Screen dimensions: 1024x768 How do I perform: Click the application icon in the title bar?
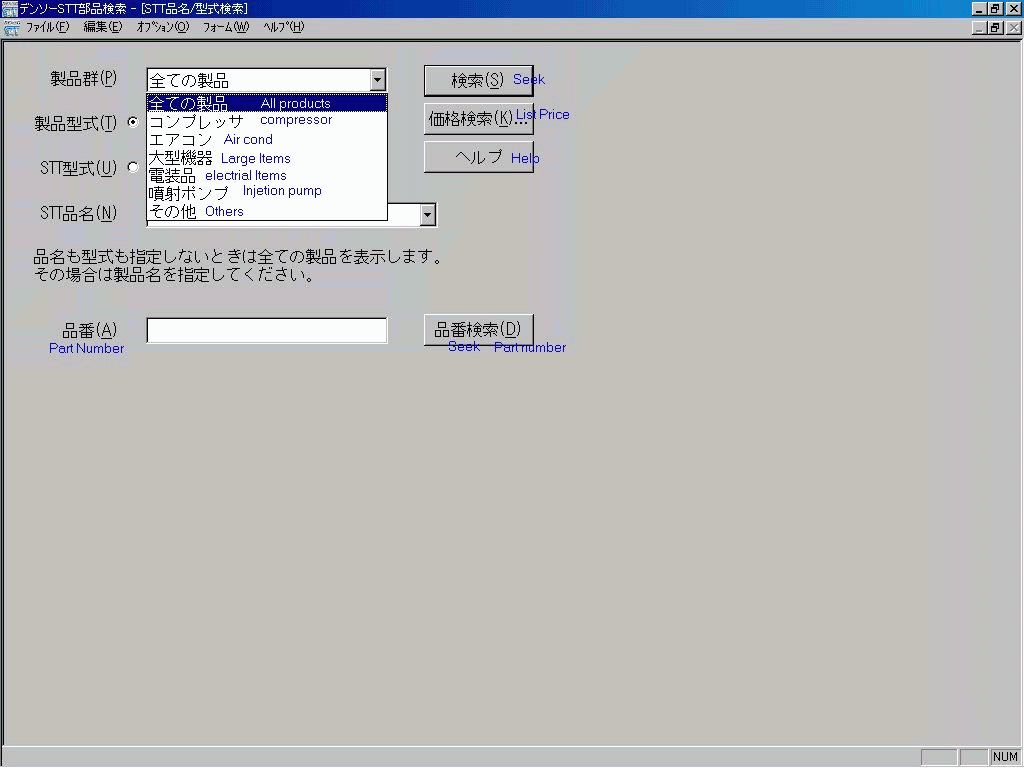tap(8, 7)
